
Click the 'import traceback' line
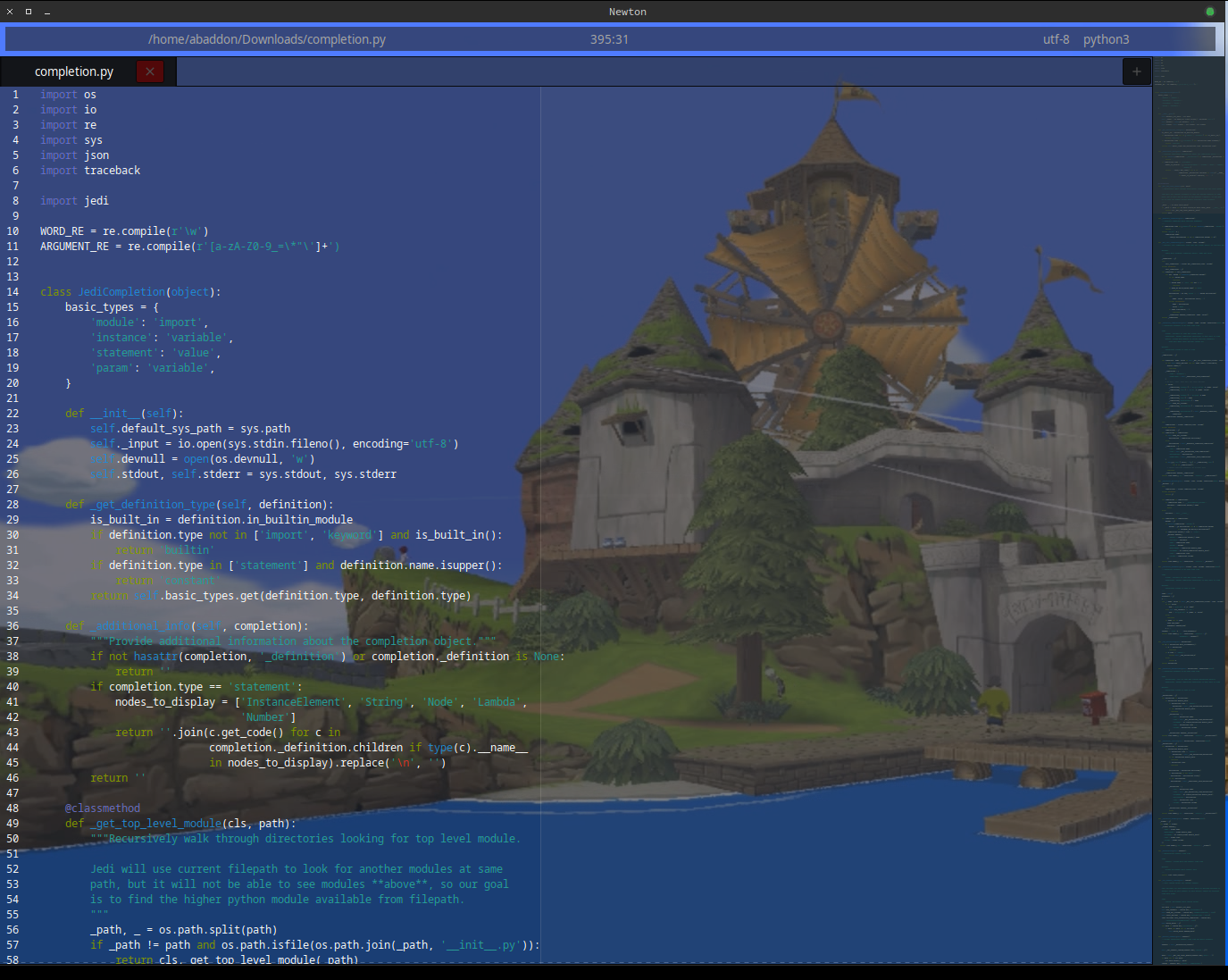(90, 171)
